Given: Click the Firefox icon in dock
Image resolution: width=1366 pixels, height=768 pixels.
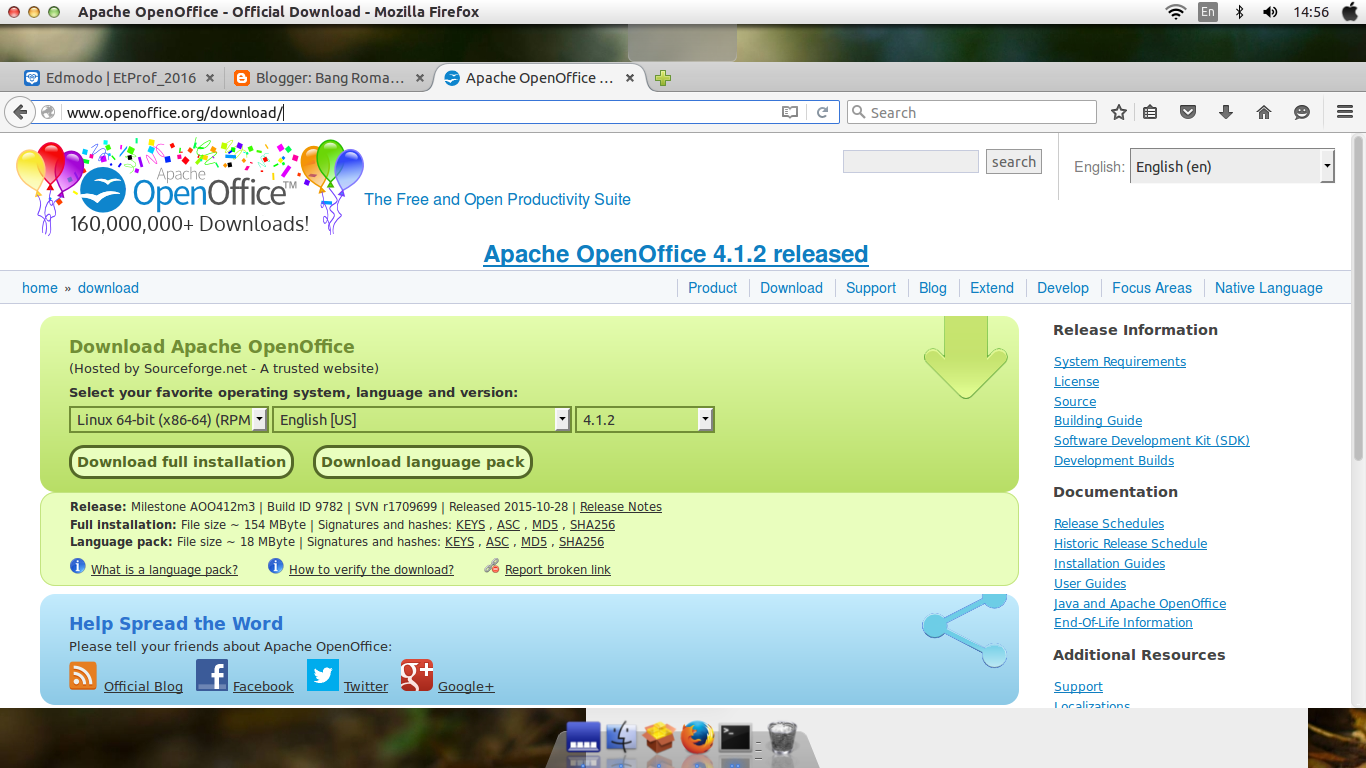Looking at the screenshot, I should coord(698,738).
